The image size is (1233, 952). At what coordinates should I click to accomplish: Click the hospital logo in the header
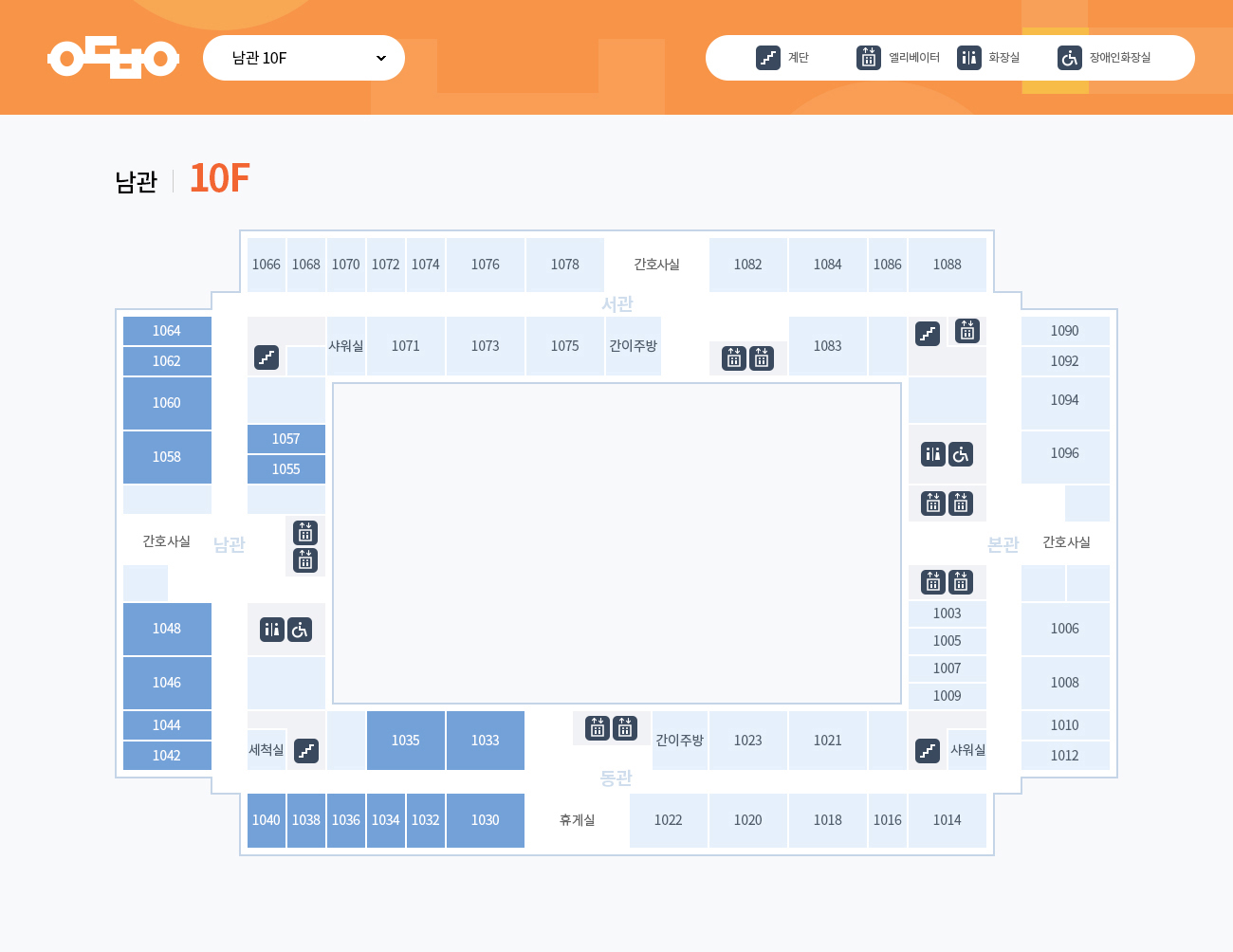tap(114, 58)
